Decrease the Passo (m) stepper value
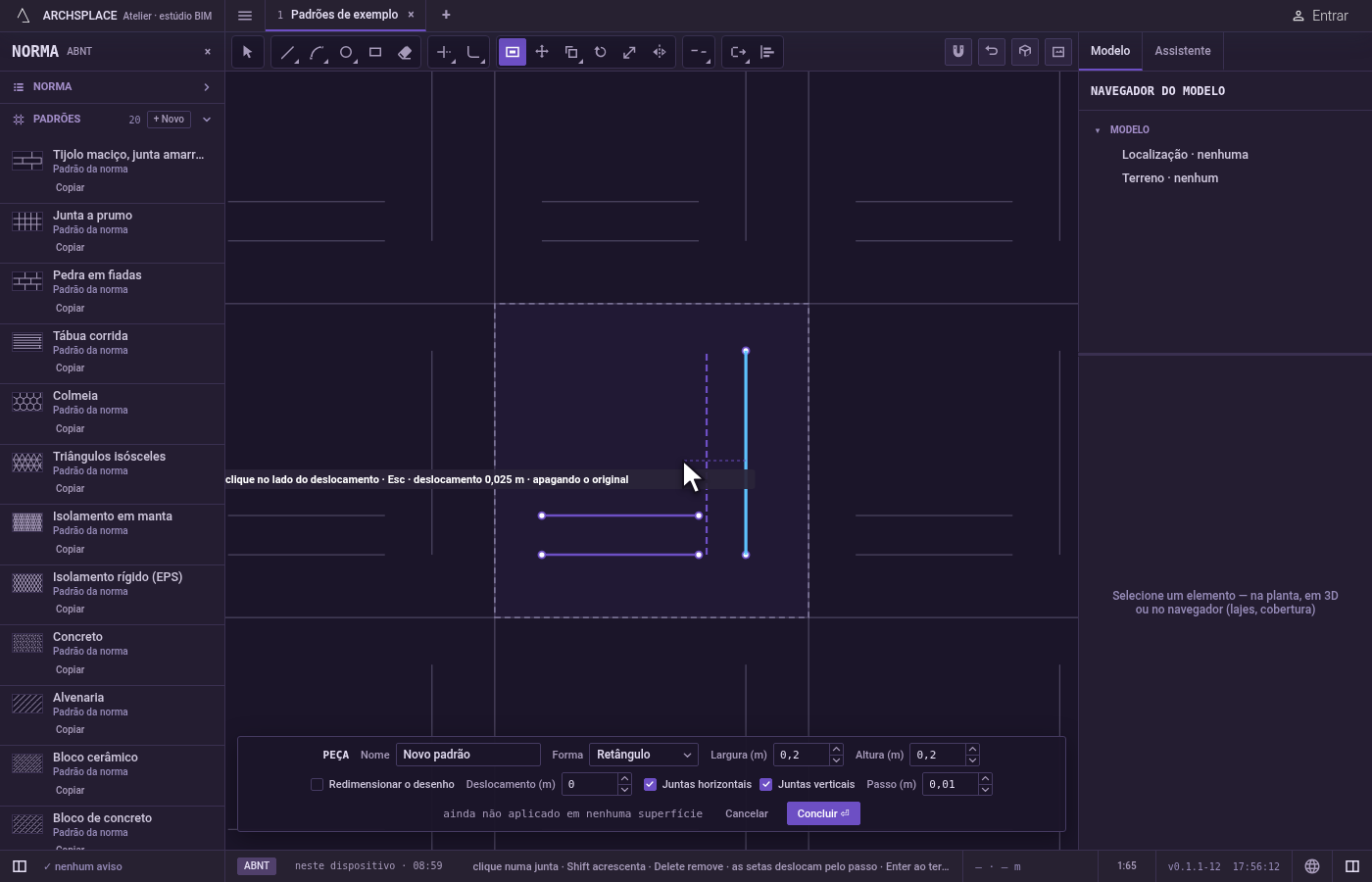Screen dimensions: 1372x882 click(x=985, y=790)
